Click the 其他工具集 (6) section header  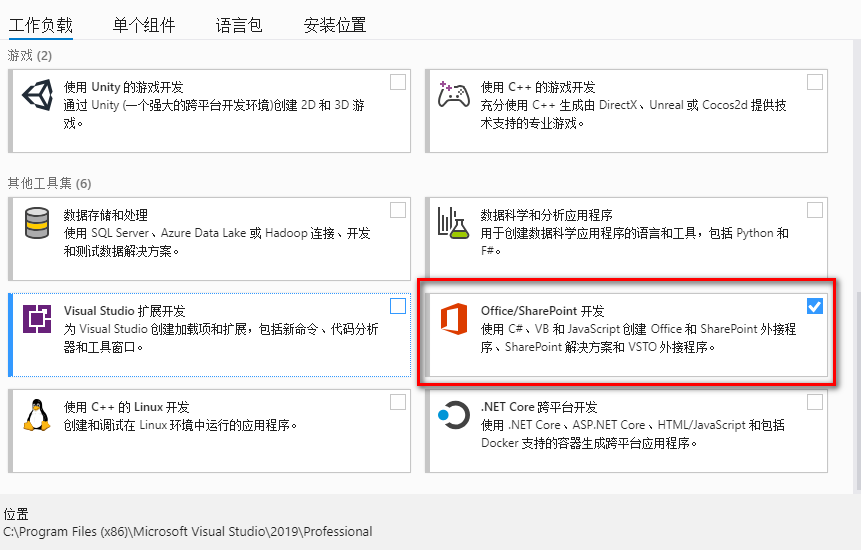coord(49,183)
